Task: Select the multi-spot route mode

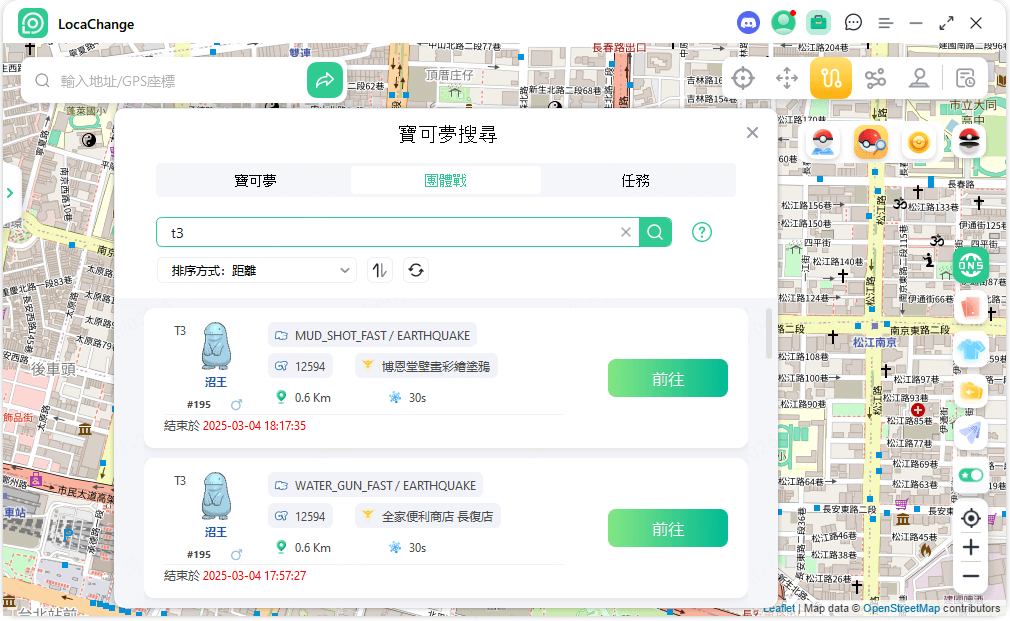Action: (x=875, y=79)
